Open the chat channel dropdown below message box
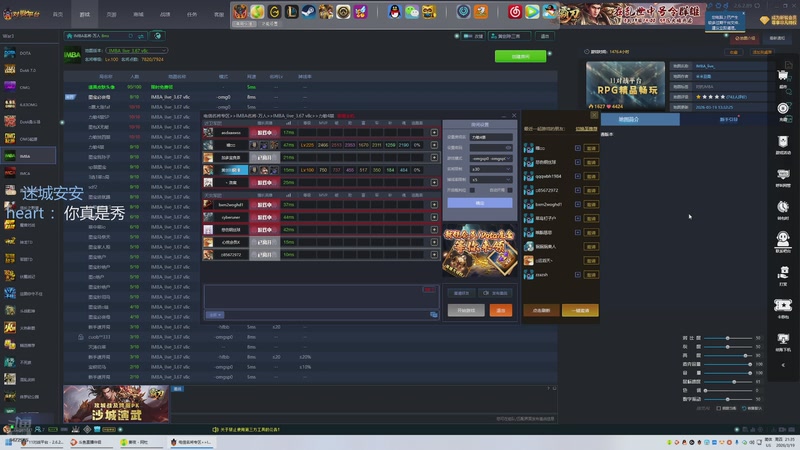The height and width of the screenshot is (450, 800). 214,315
